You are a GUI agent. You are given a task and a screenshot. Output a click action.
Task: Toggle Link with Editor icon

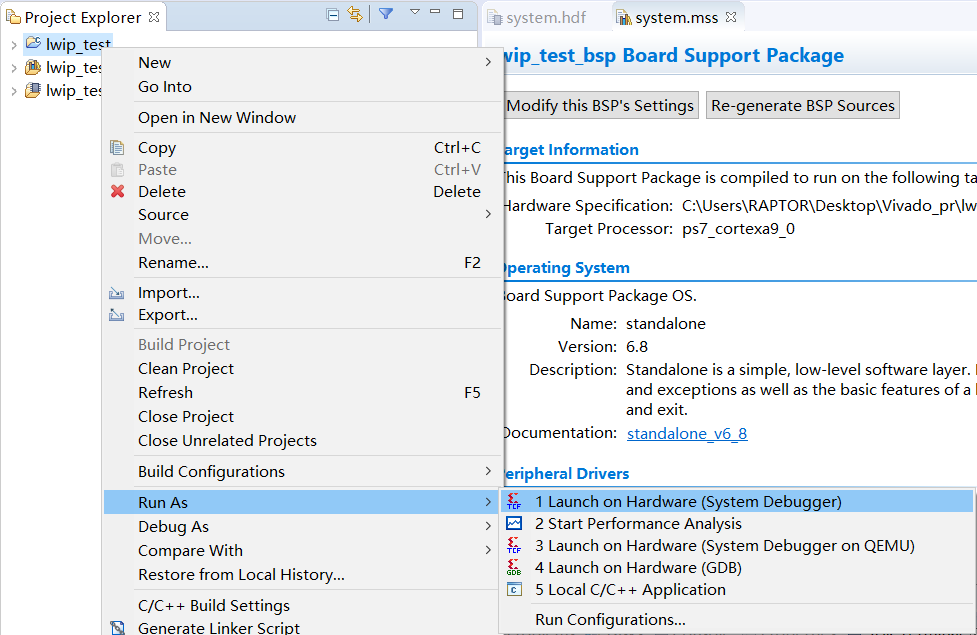click(x=355, y=14)
